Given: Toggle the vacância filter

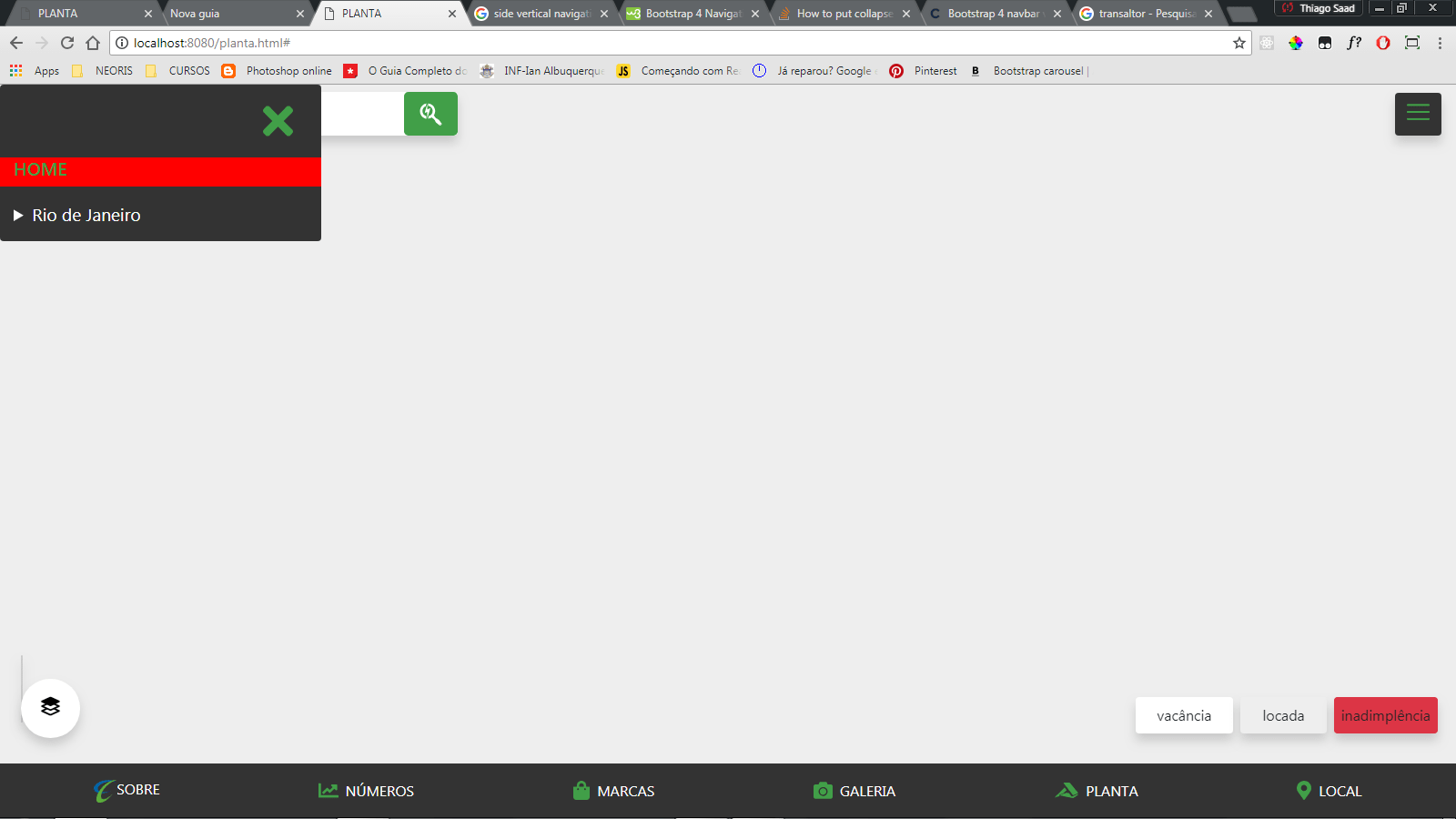Looking at the screenshot, I should point(1183,715).
